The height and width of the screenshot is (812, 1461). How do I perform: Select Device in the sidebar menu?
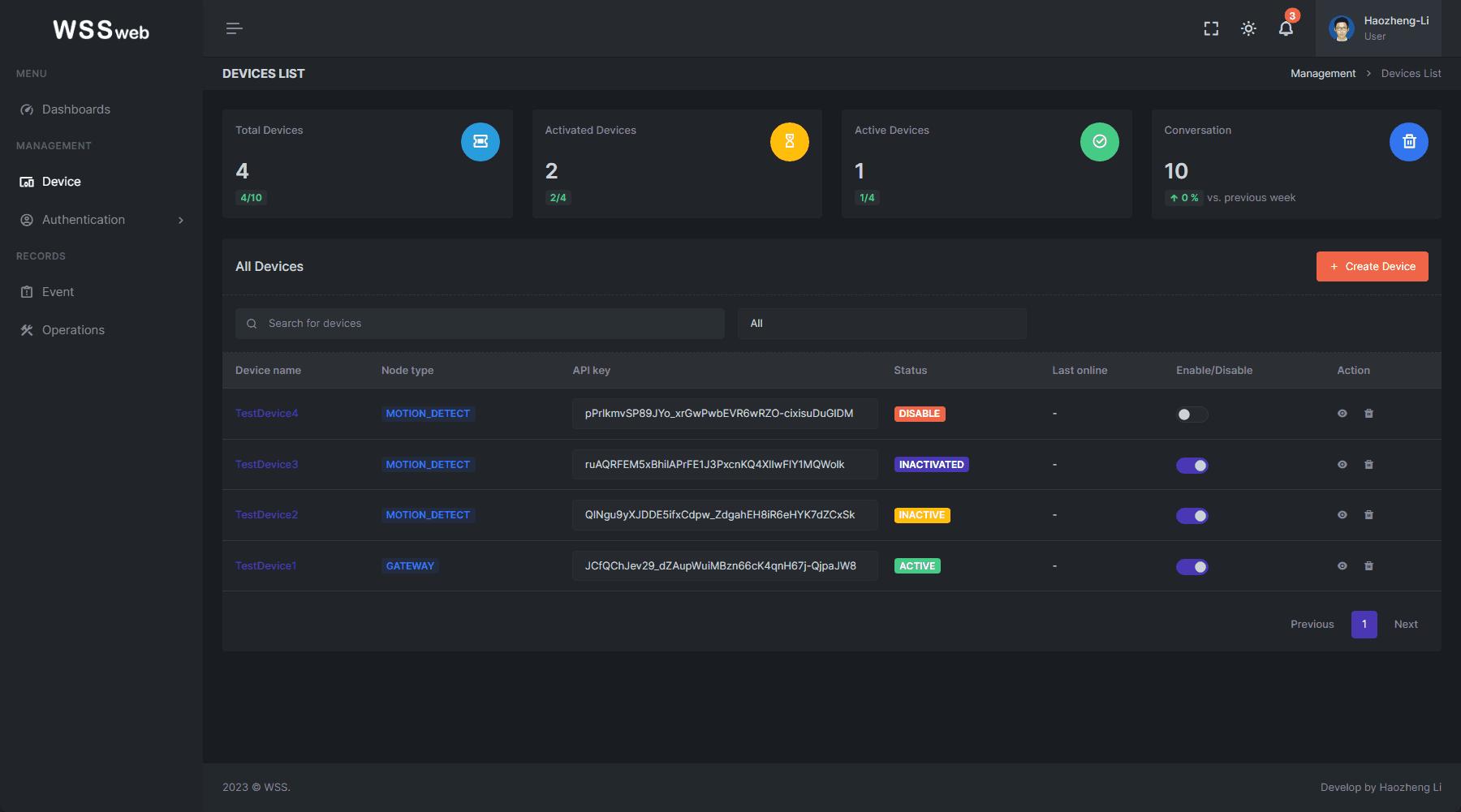[x=62, y=182]
